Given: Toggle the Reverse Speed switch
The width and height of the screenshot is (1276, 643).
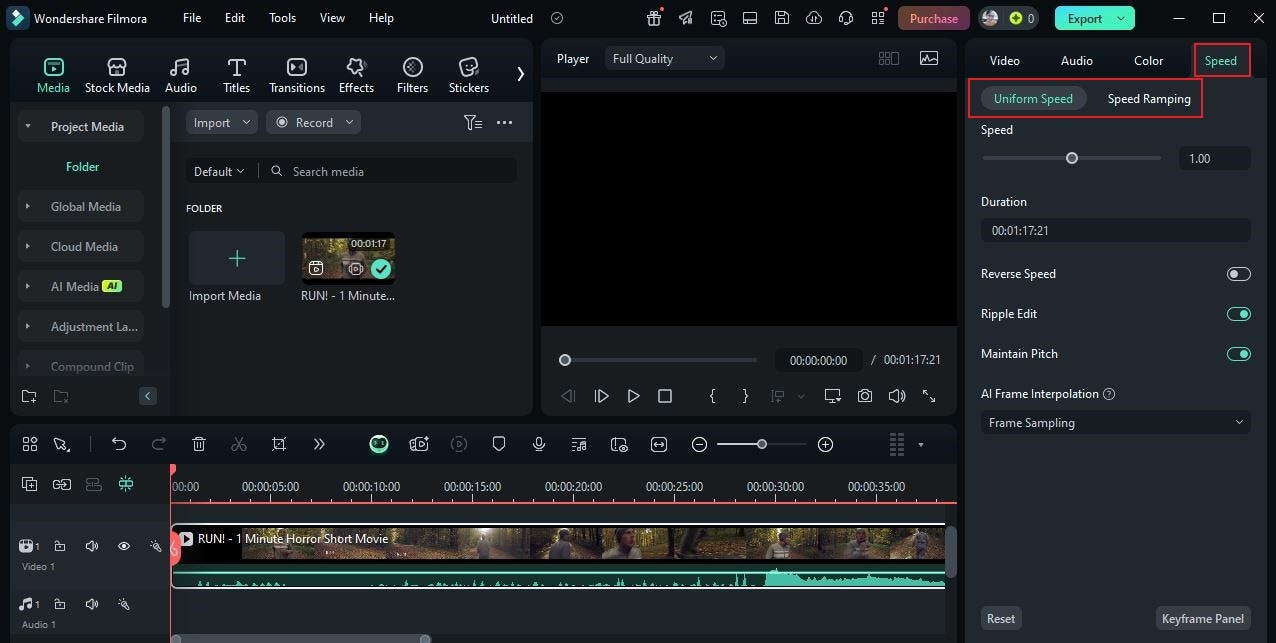Looking at the screenshot, I should click(1238, 274).
